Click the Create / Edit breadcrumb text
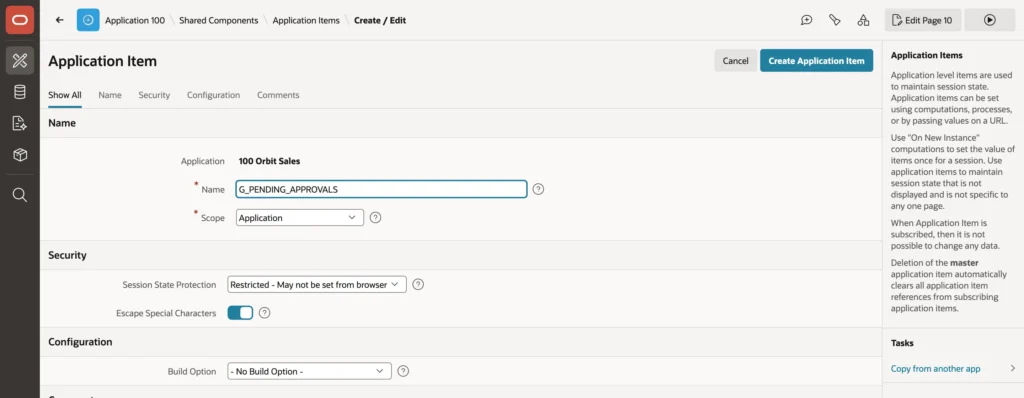 point(380,20)
